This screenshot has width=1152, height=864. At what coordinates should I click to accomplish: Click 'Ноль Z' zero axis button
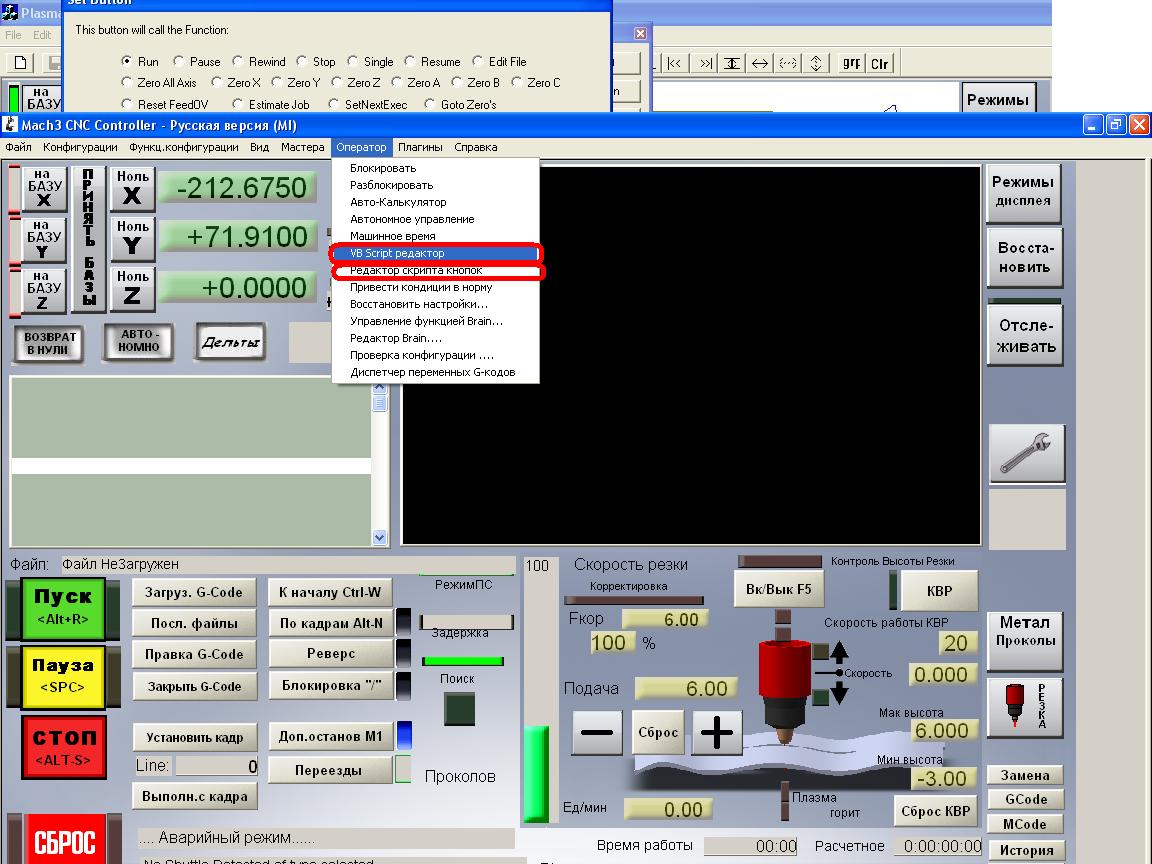pos(132,289)
